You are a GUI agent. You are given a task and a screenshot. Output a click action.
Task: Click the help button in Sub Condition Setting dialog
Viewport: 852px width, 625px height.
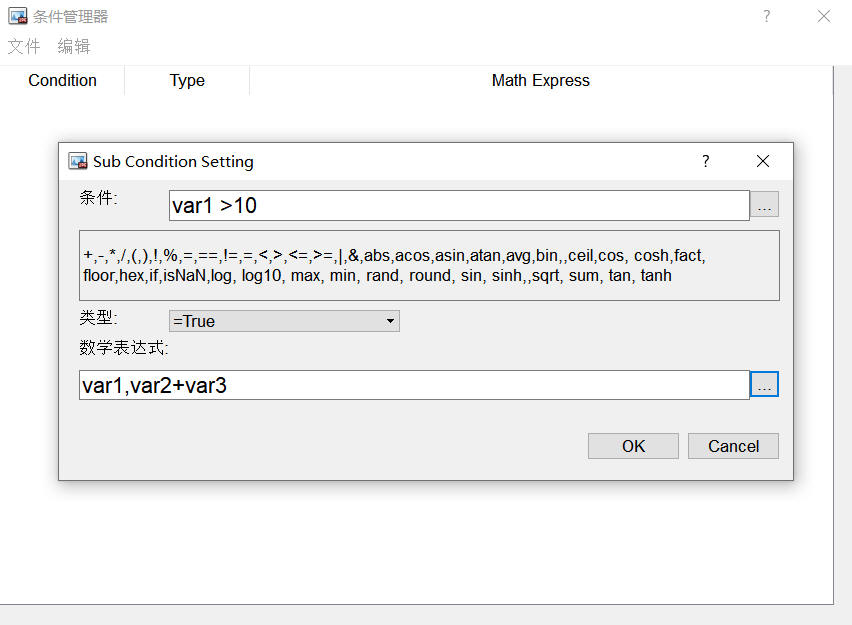(x=705, y=161)
